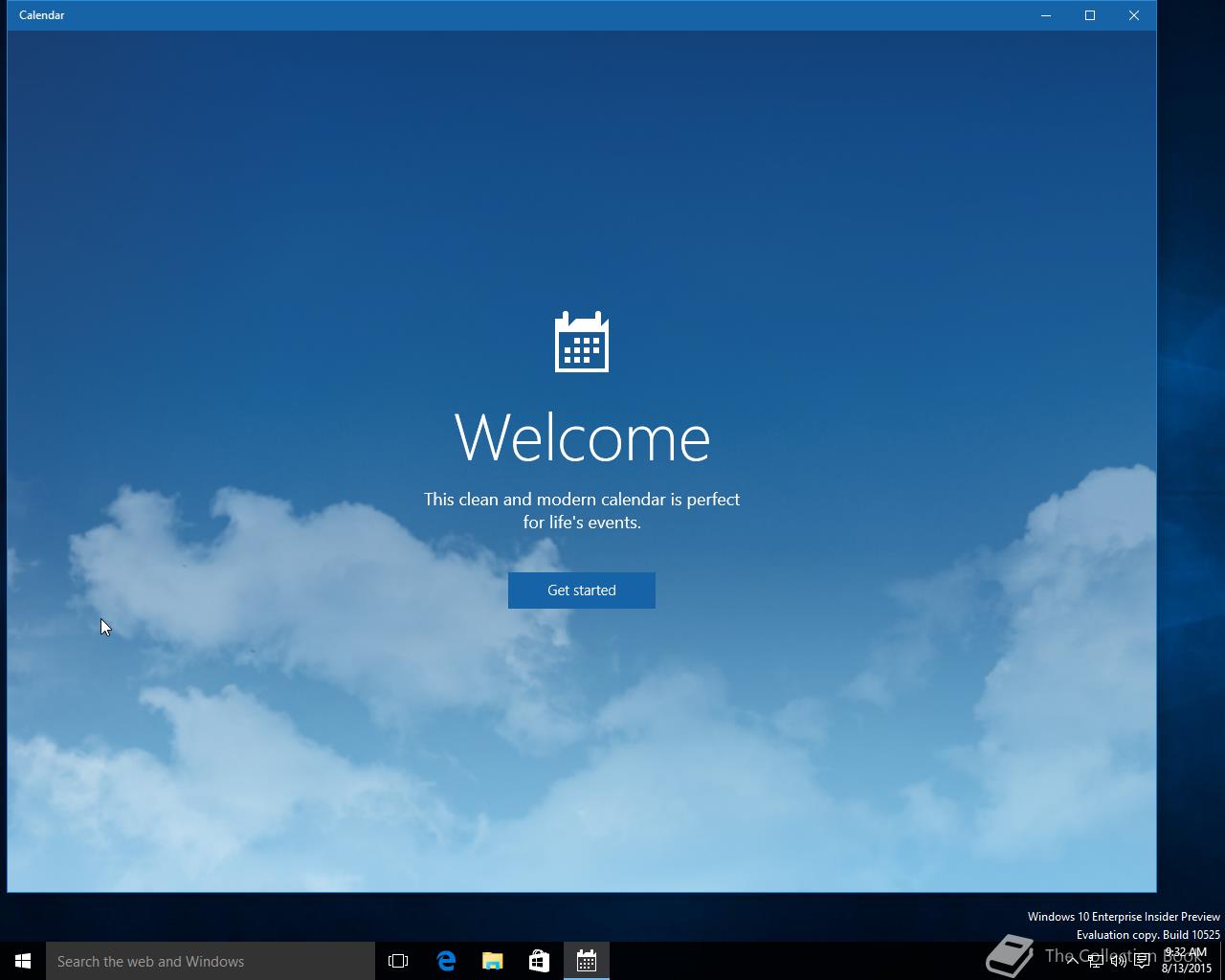Focus the Search the web and Windows box

click(211, 961)
